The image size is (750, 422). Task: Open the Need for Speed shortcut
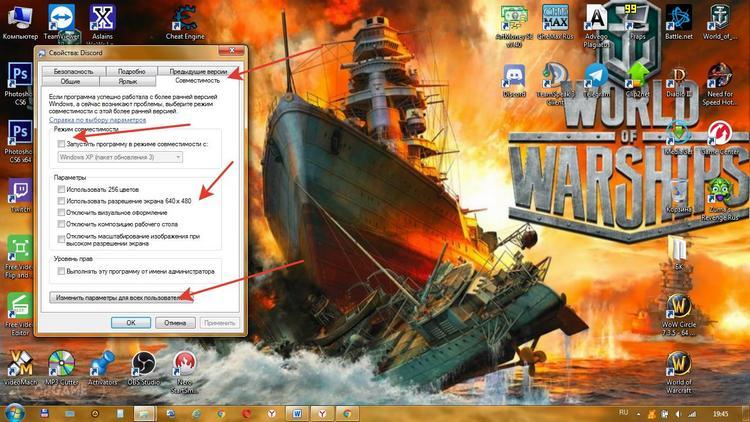coord(720,85)
